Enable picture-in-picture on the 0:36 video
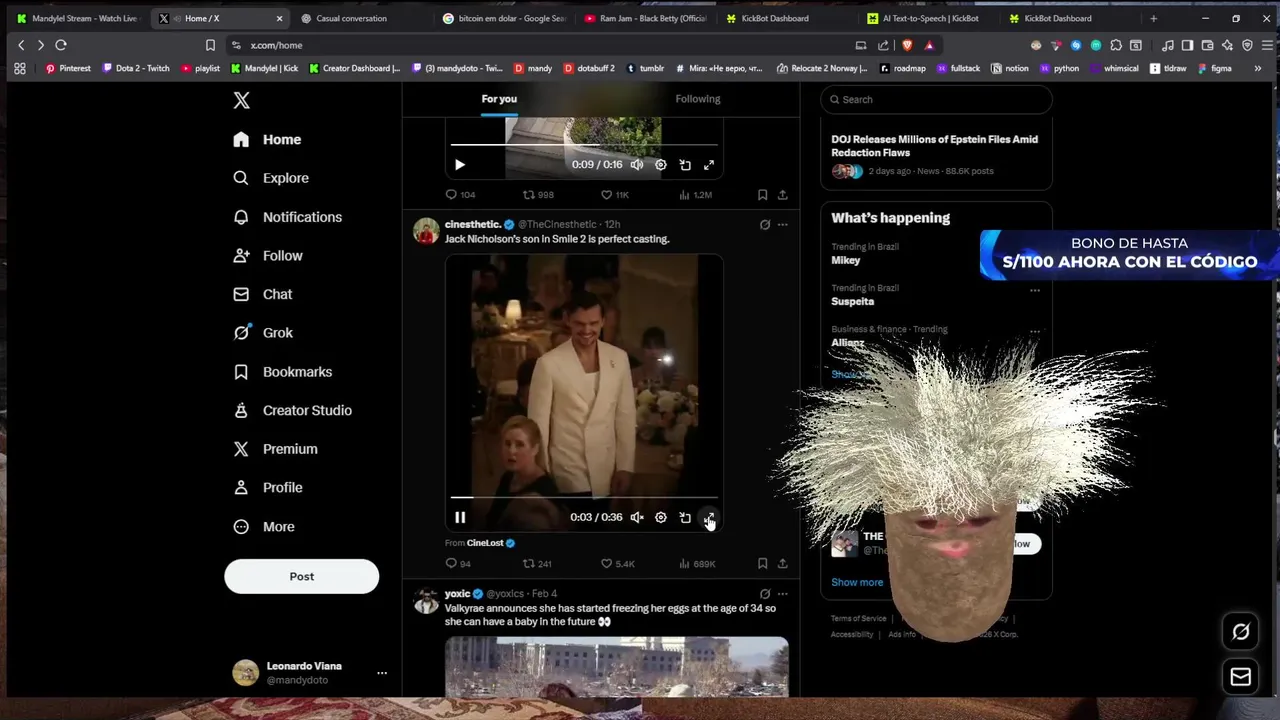 point(685,517)
